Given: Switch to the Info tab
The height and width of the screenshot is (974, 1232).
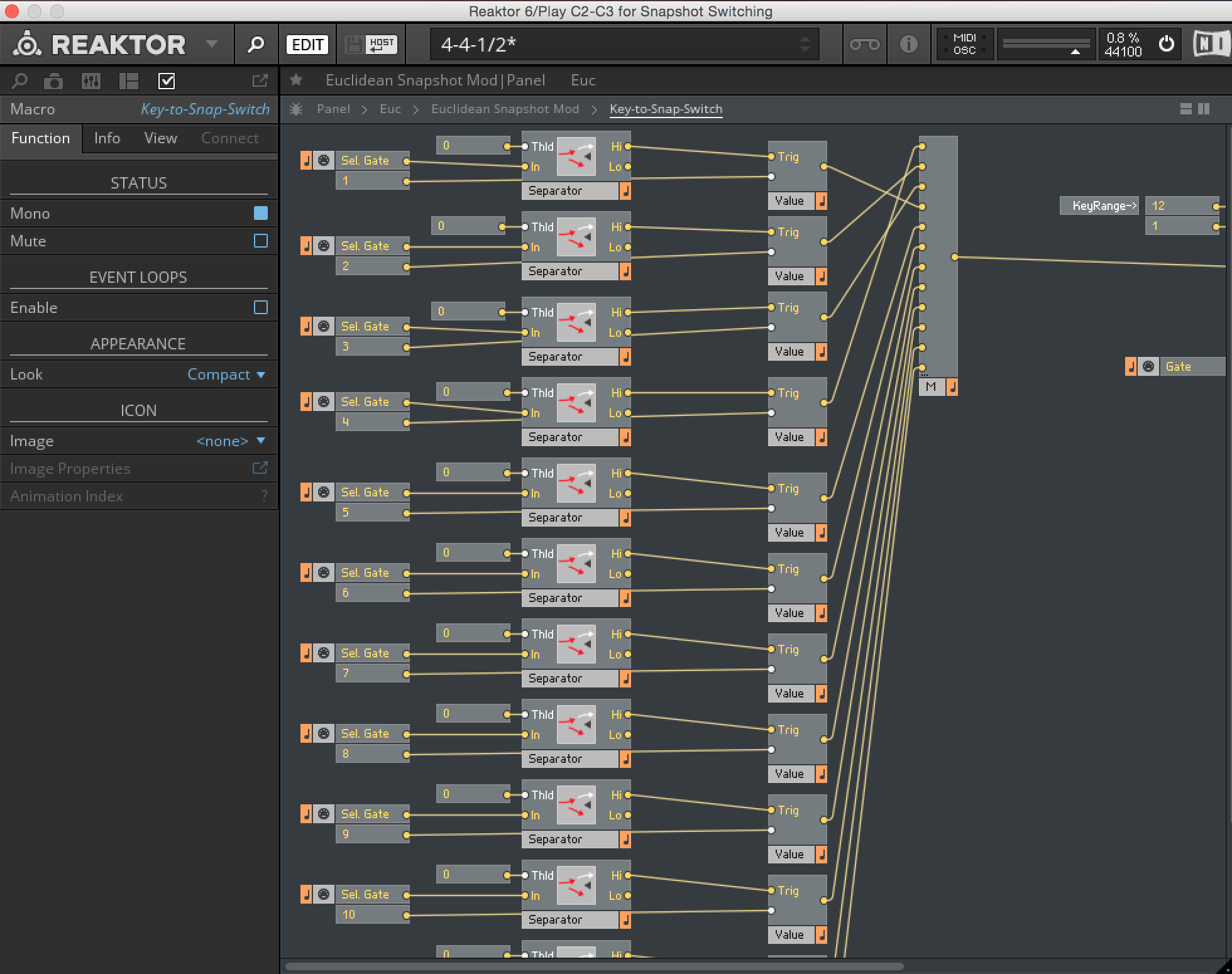Looking at the screenshot, I should (107, 138).
